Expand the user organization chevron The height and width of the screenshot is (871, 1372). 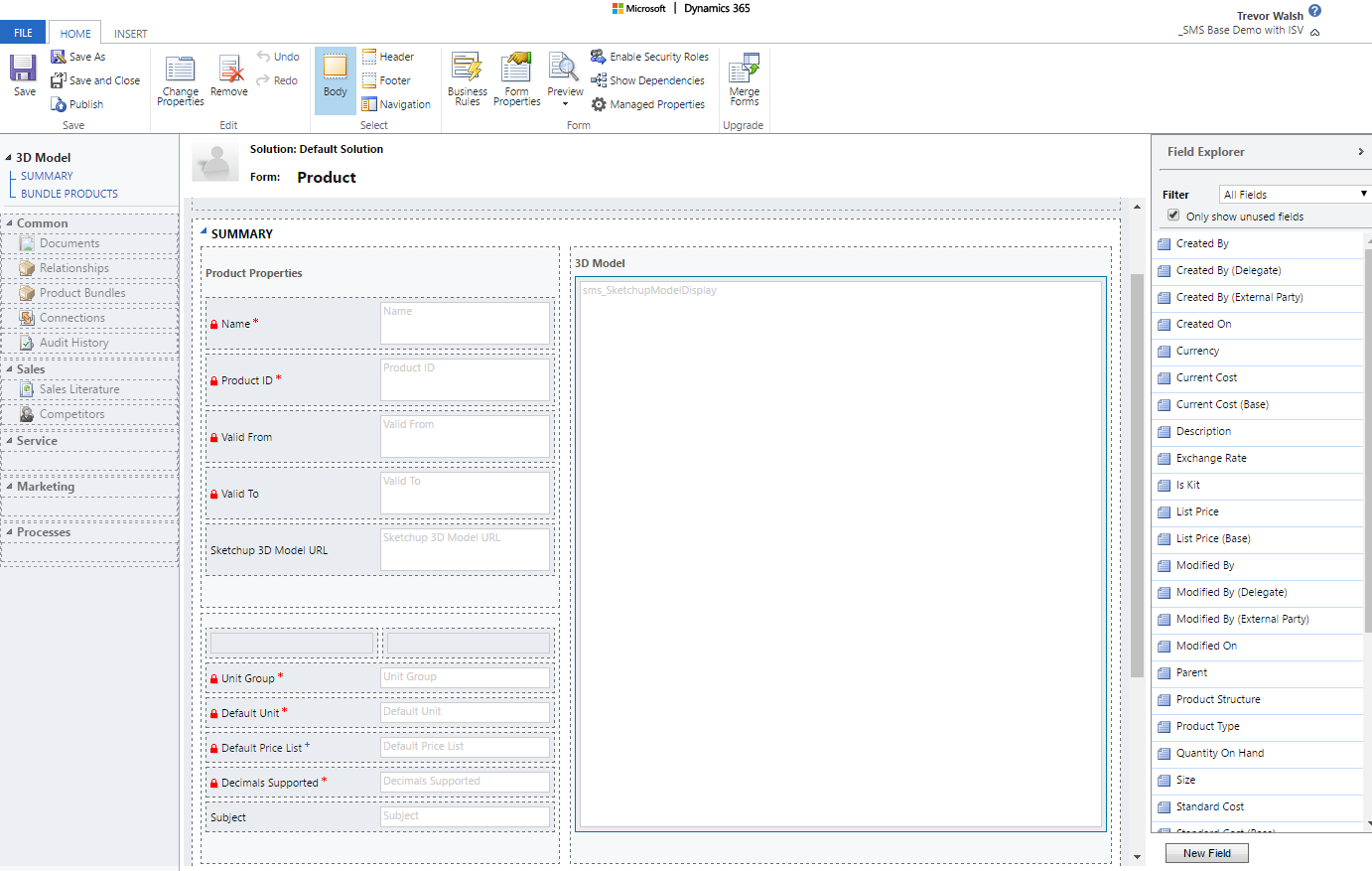[1315, 32]
